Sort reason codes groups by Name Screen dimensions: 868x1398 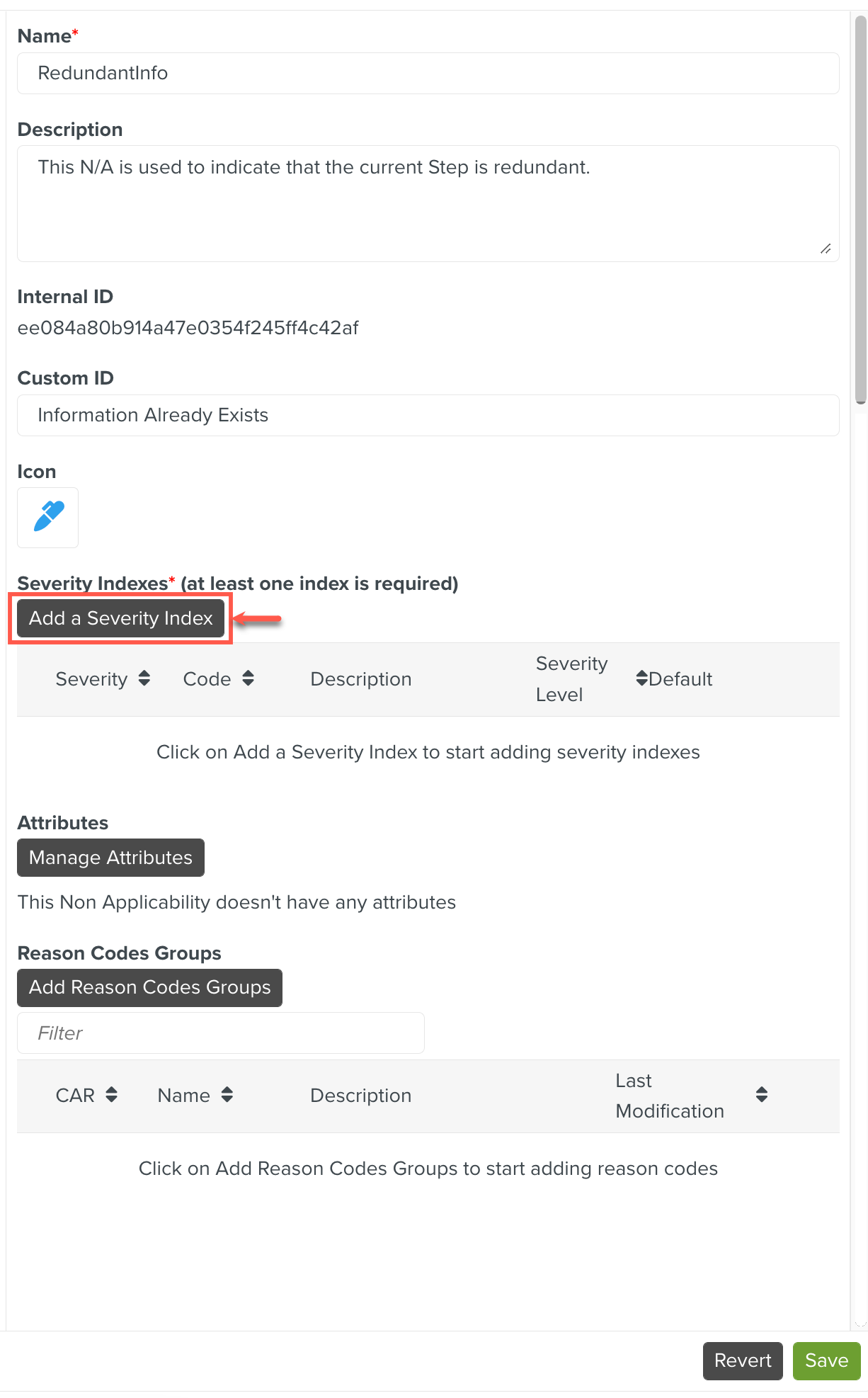coord(227,1095)
